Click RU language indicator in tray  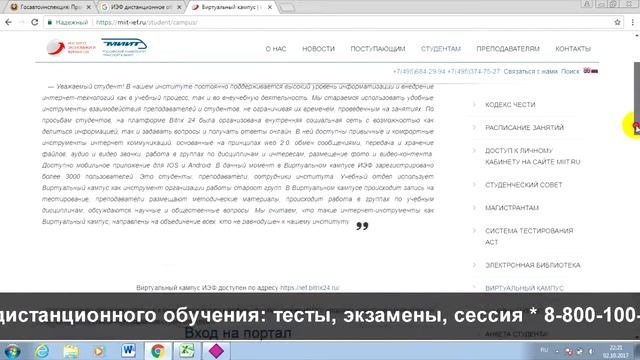coord(544,350)
